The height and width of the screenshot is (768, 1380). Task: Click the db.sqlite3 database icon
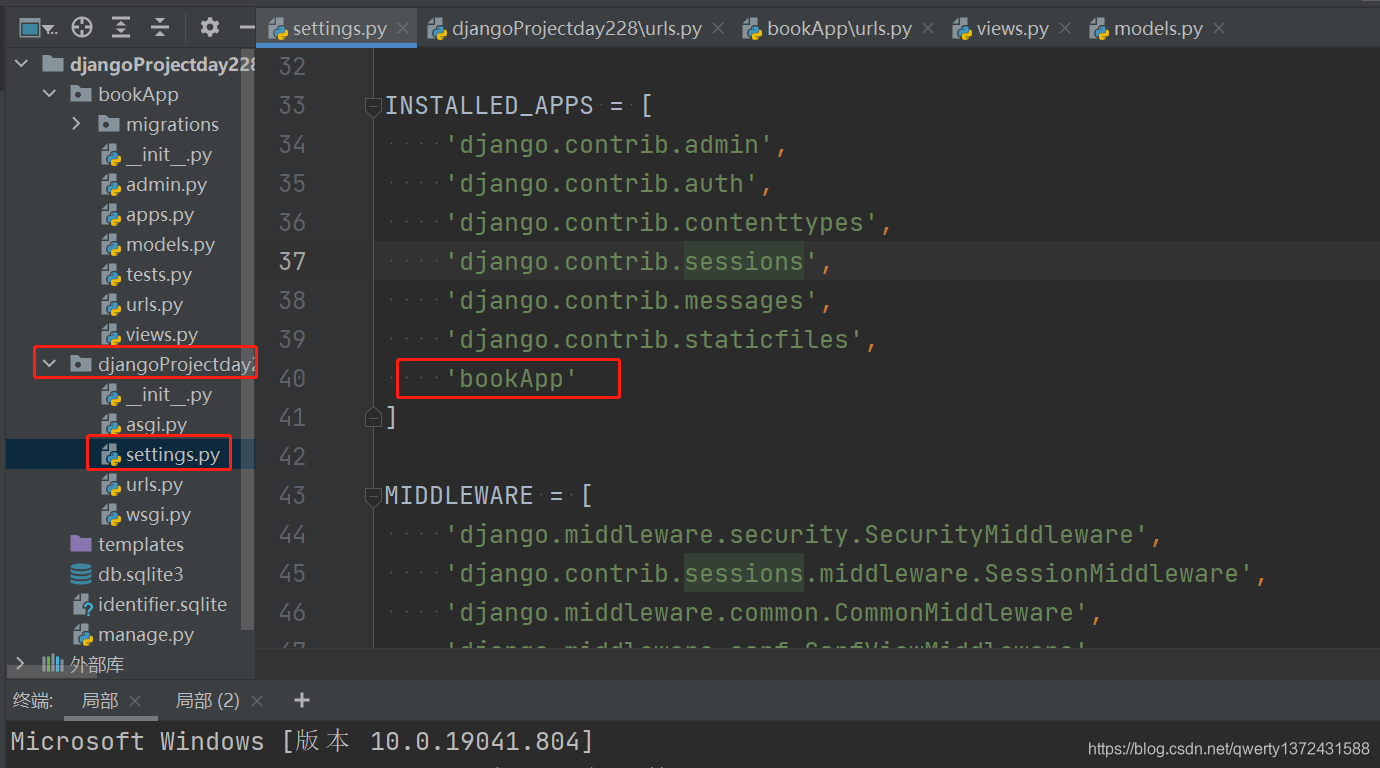[x=82, y=575]
